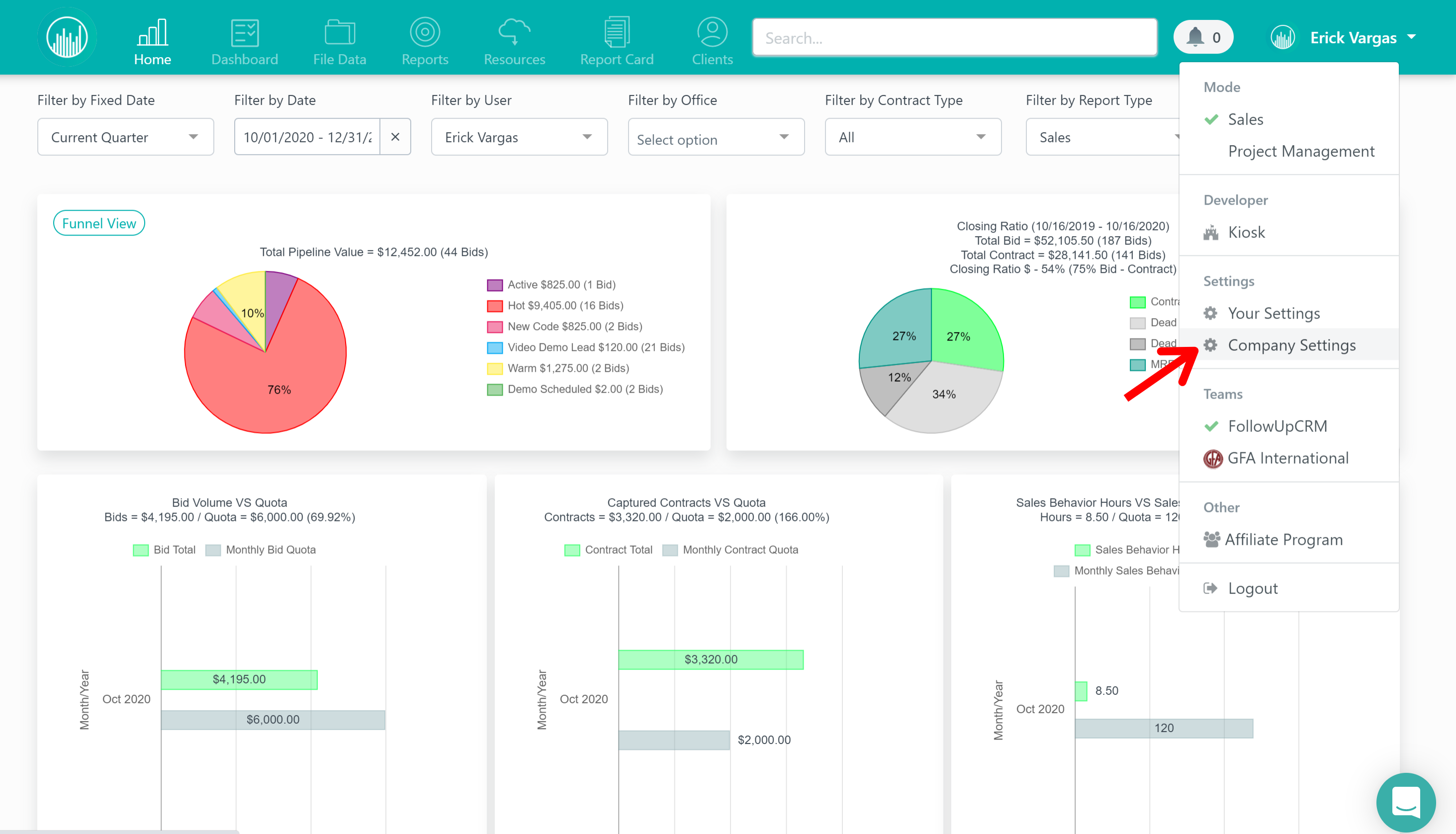This screenshot has width=1456, height=834.
Task: Open the Report Card icon
Action: coord(617,33)
